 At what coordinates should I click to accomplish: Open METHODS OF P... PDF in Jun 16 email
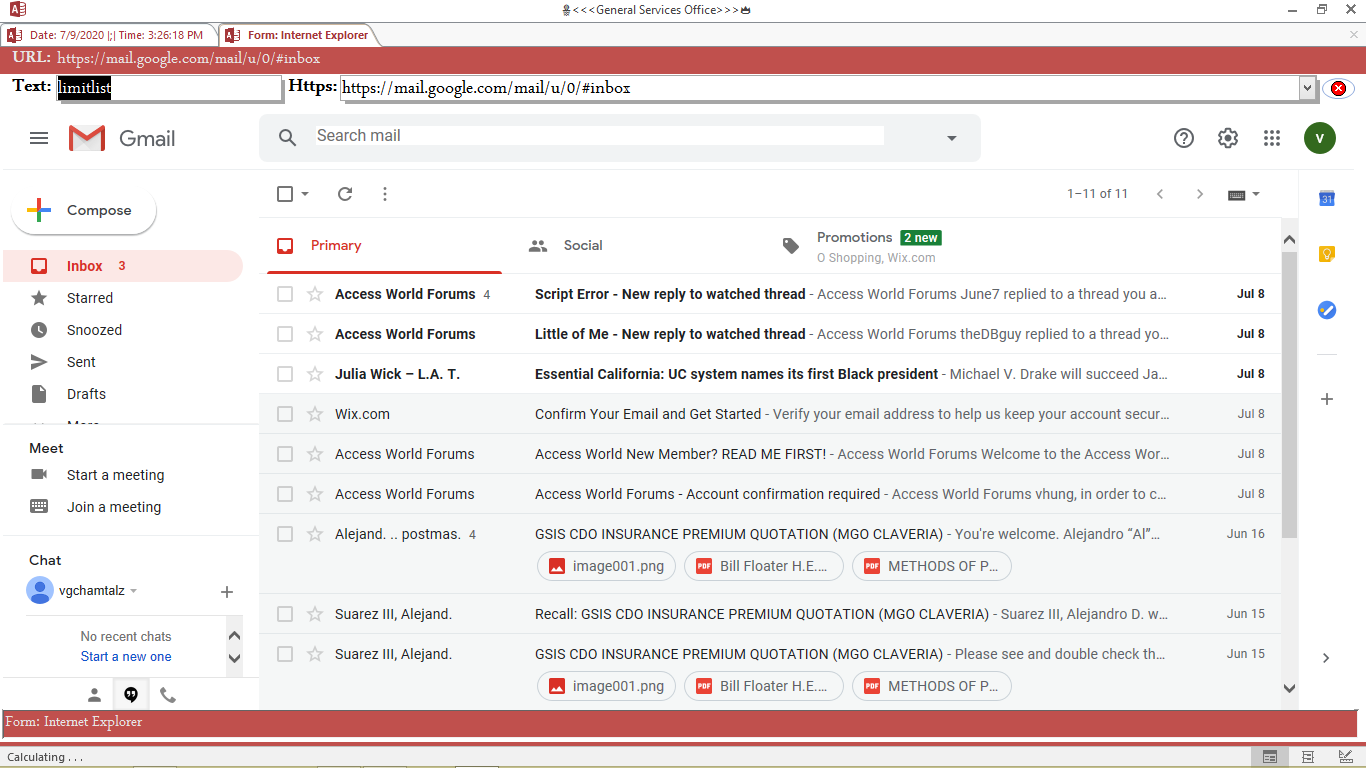(x=932, y=566)
